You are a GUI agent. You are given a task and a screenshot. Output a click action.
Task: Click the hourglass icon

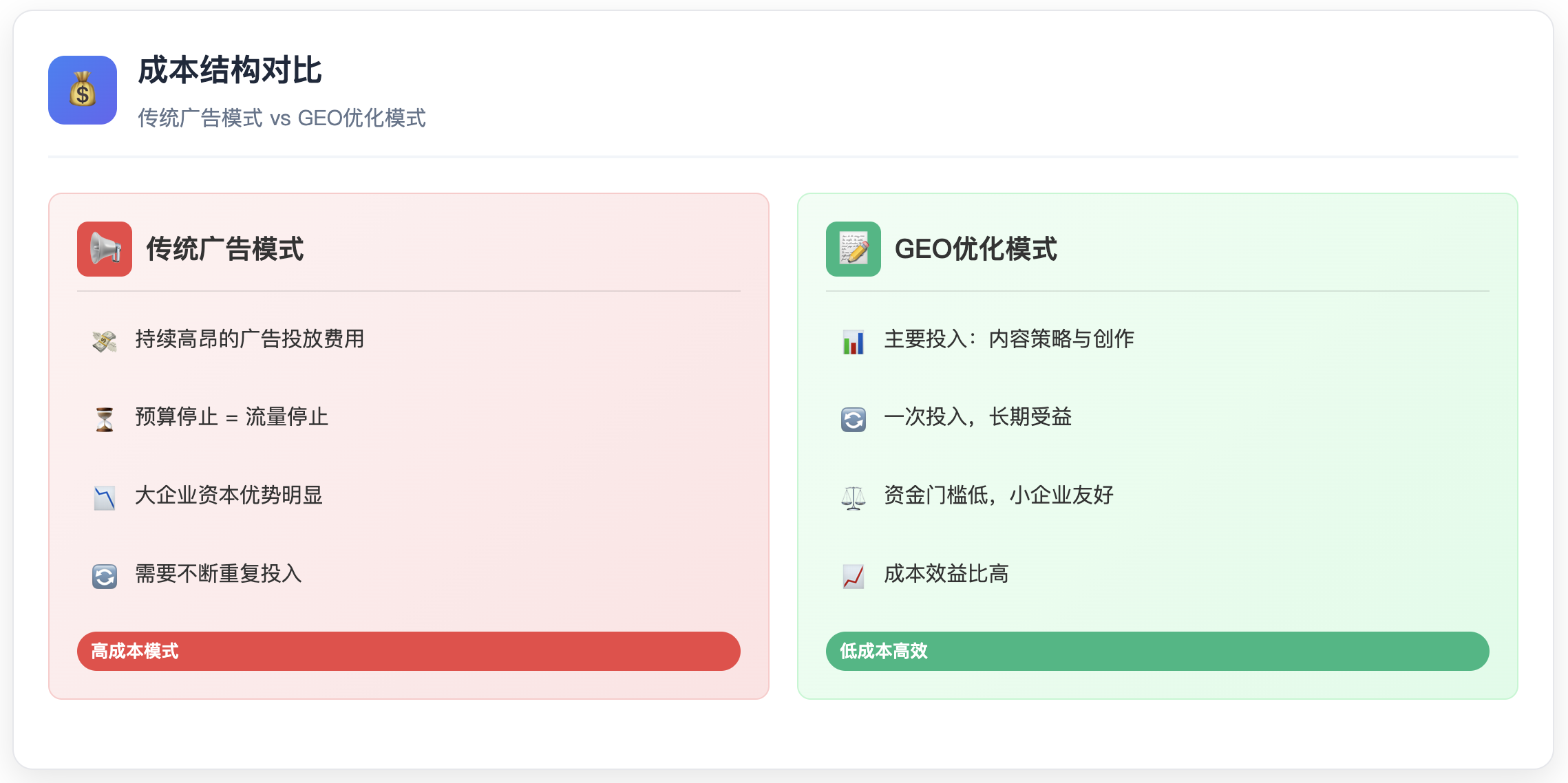[105, 419]
